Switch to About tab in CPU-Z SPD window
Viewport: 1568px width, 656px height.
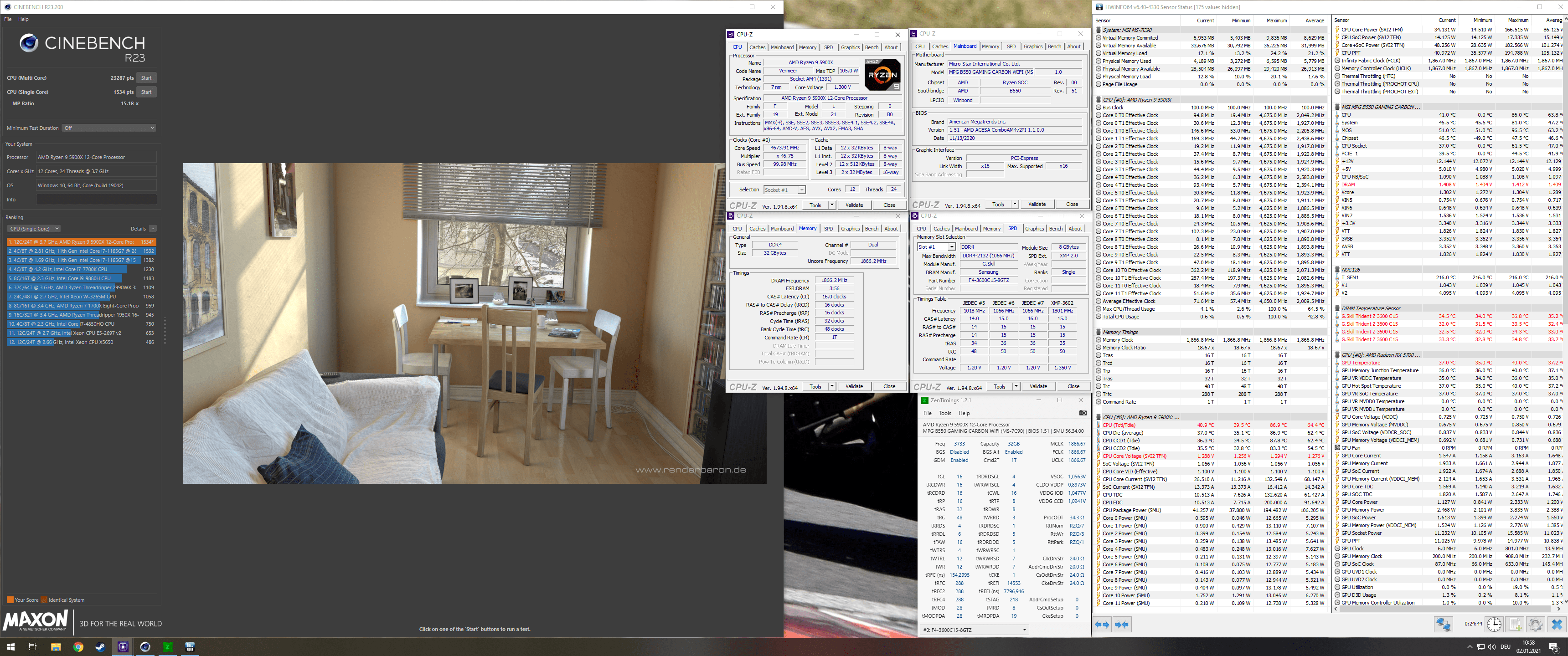click(x=1075, y=229)
